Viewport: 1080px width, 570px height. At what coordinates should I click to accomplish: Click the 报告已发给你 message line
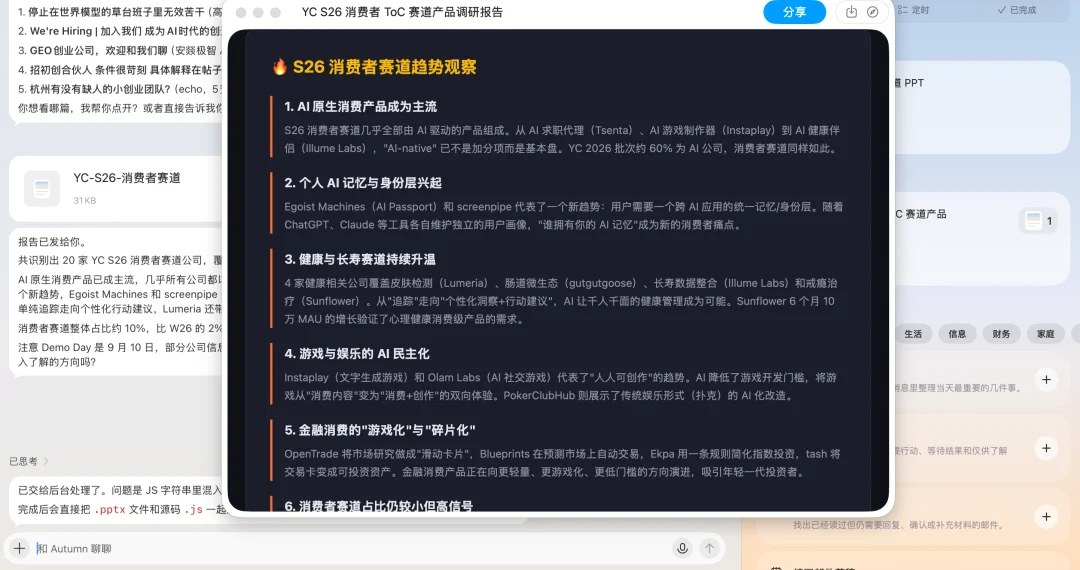pyautogui.click(x=52, y=242)
